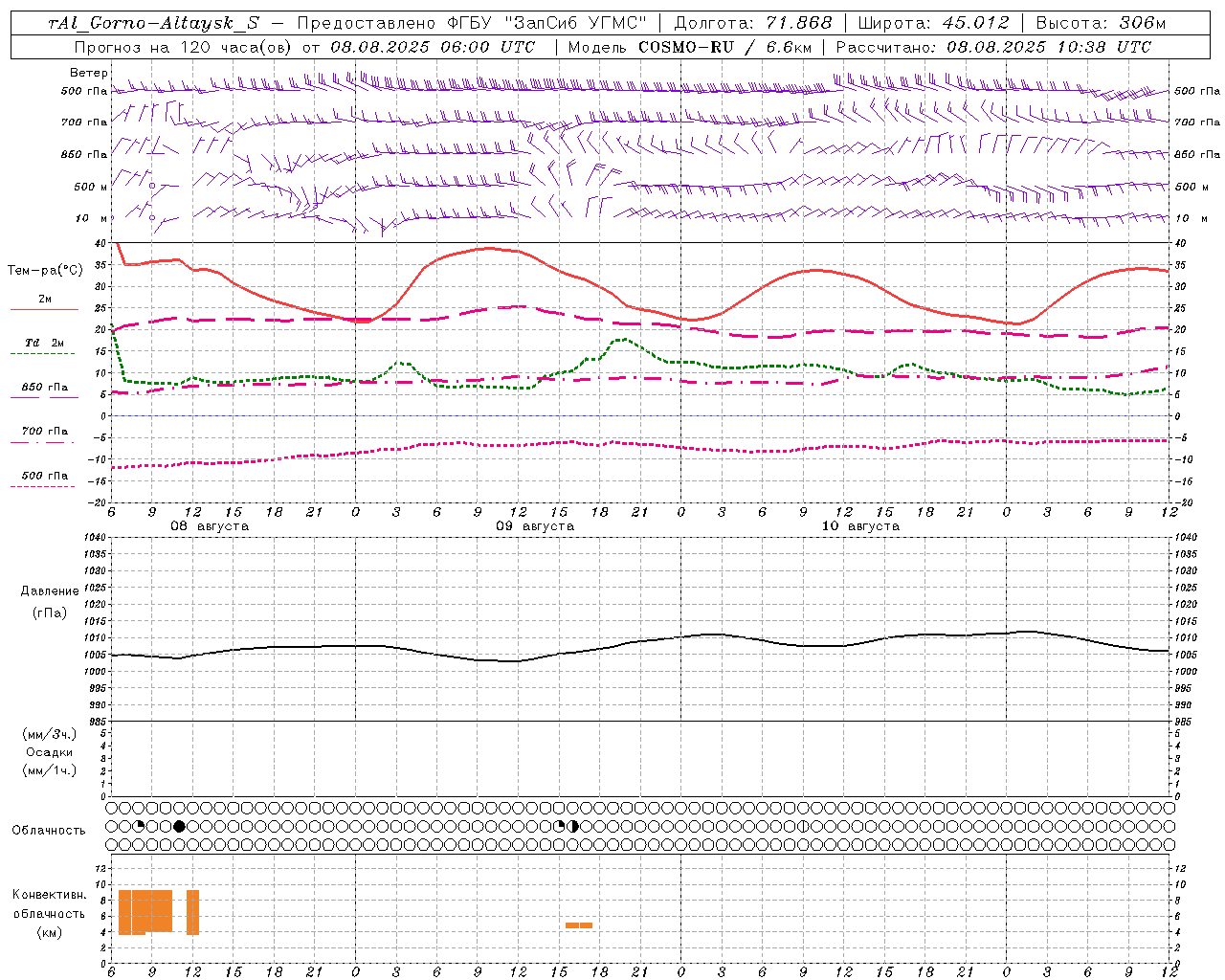Click the Ветер panel label
The height and width of the screenshot is (980, 1225).
click(x=89, y=73)
